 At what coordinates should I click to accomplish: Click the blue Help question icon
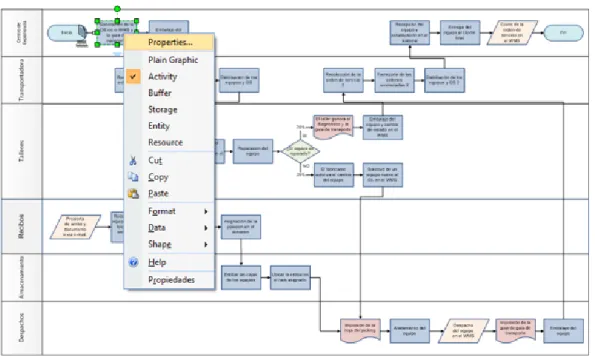[133, 262]
